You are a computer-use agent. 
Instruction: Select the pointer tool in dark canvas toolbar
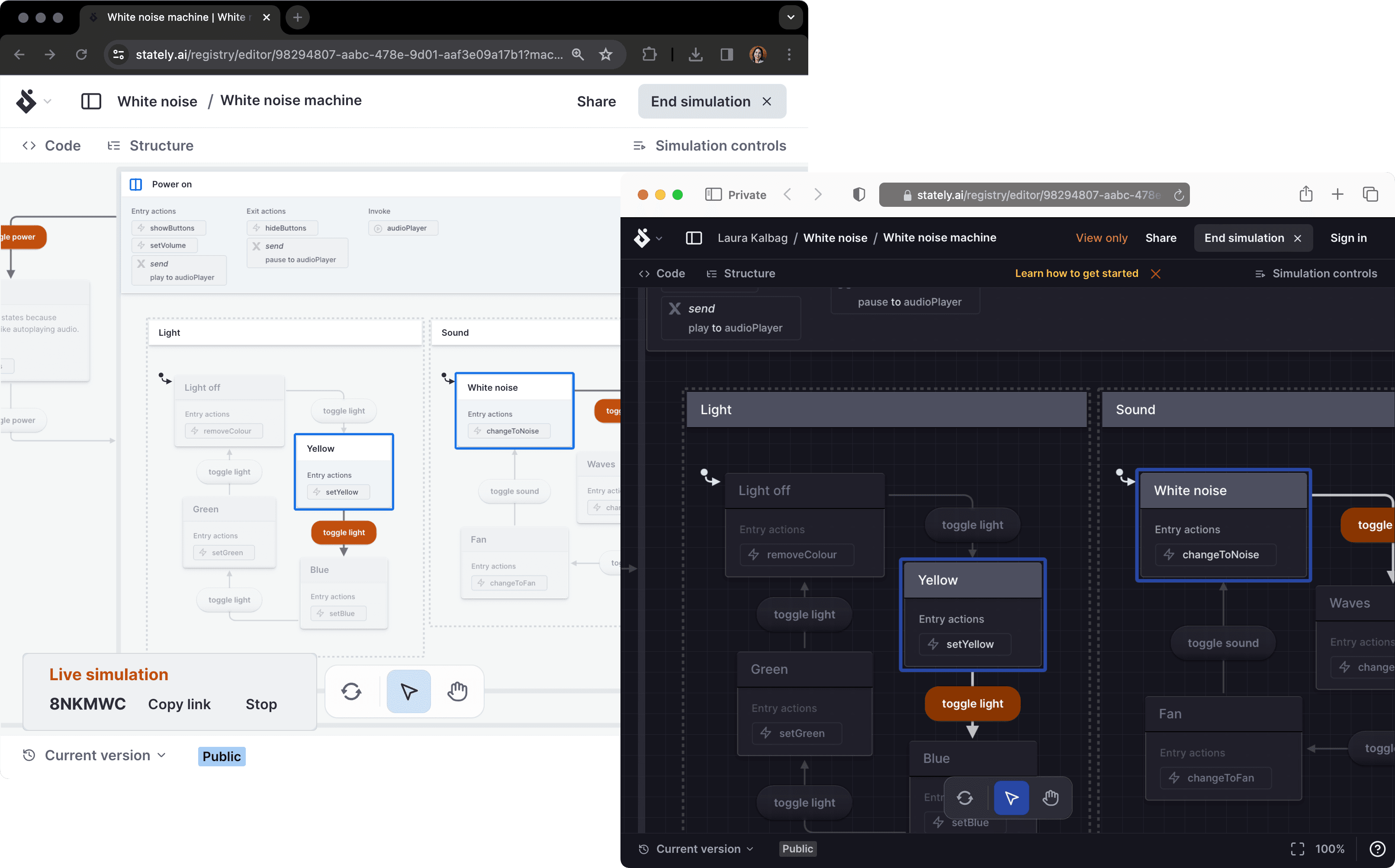[1011, 797]
